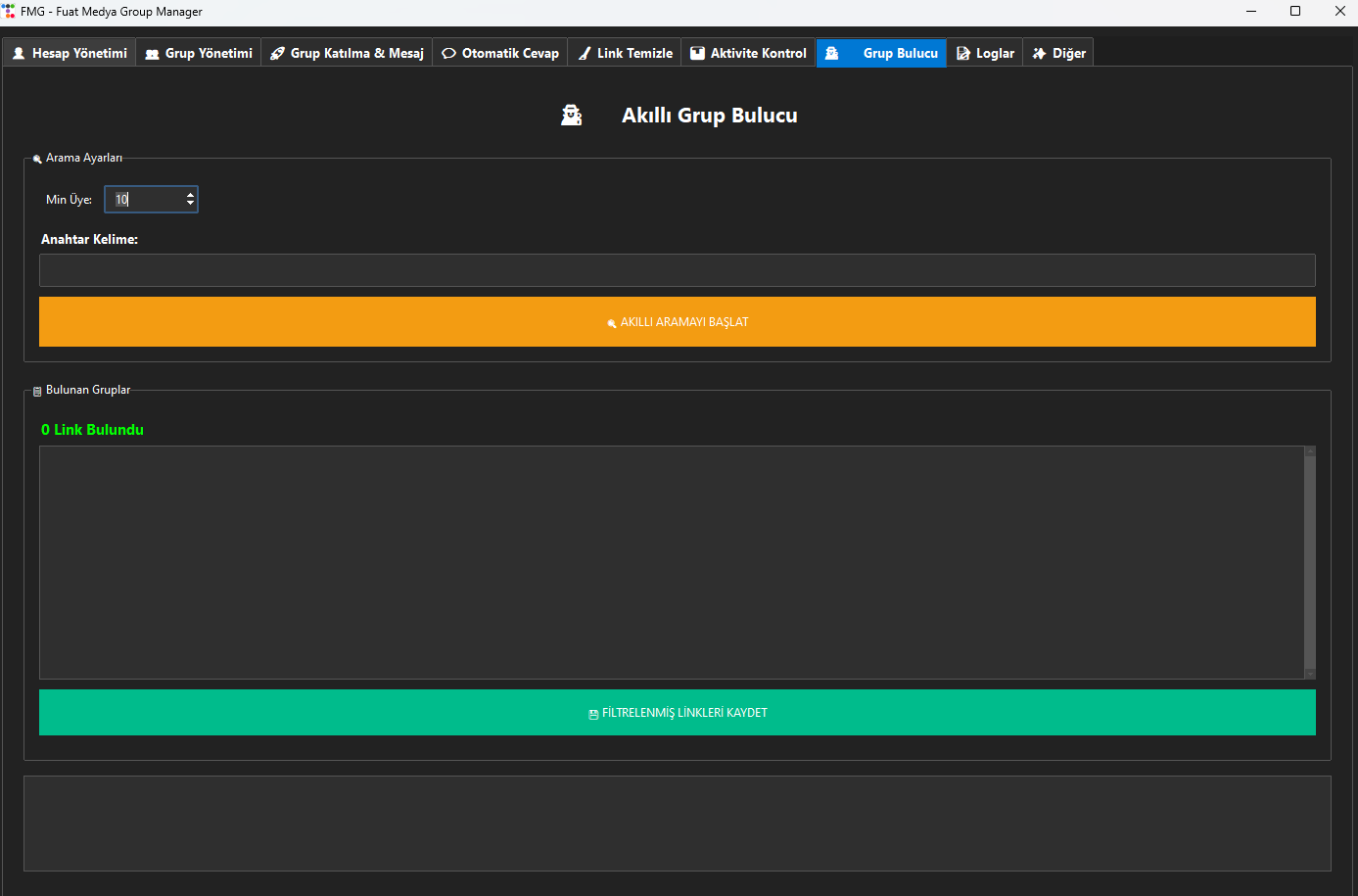Click the Loglar tab notepad icon
The height and width of the screenshot is (896, 1358).
(x=963, y=53)
